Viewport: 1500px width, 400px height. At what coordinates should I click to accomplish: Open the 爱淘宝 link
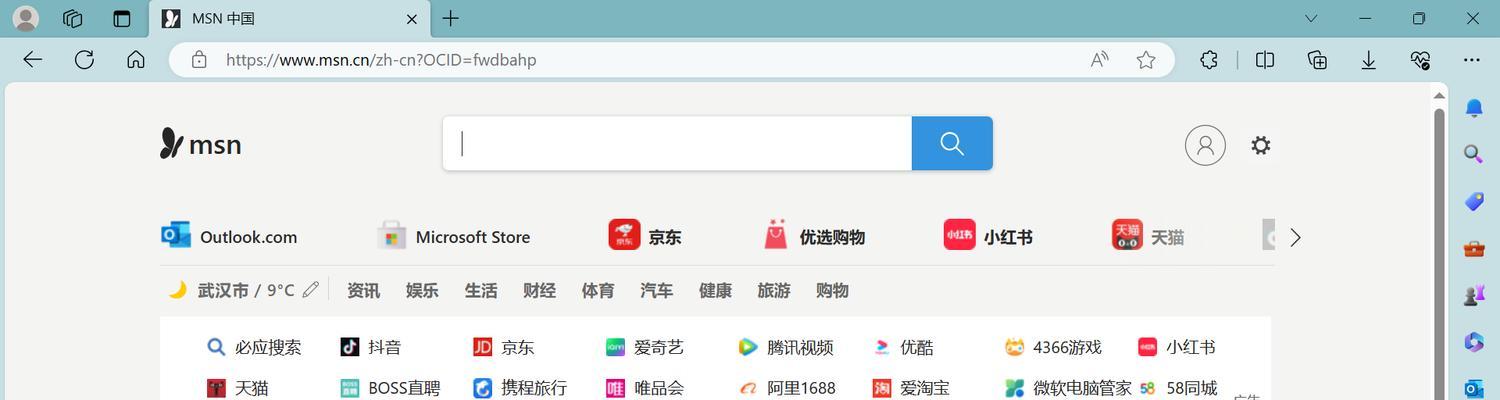(911, 388)
